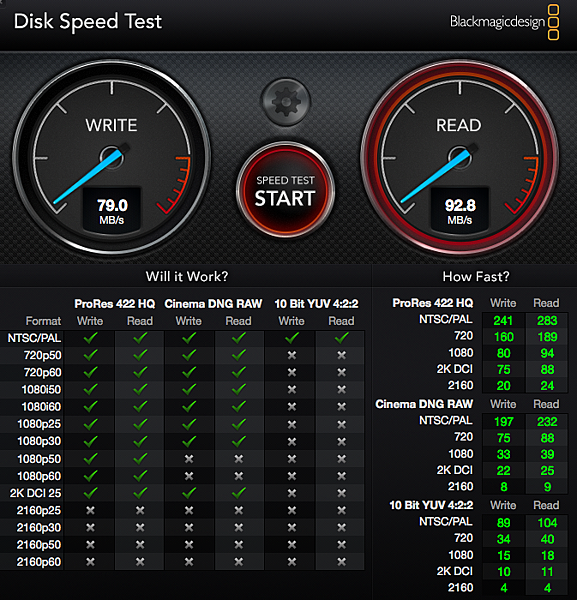Click 2160p60 10 Bit YUV read cross
The width and height of the screenshot is (577, 600).
tap(342, 562)
